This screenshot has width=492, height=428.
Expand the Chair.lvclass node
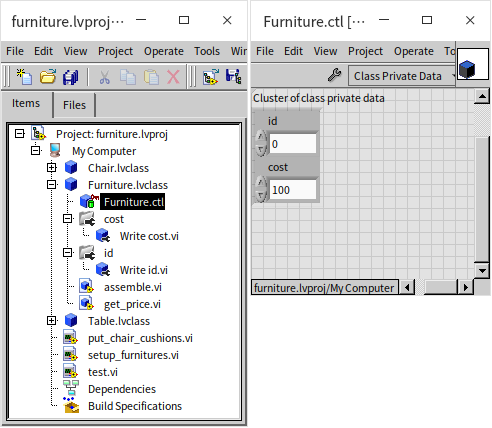tap(52, 168)
